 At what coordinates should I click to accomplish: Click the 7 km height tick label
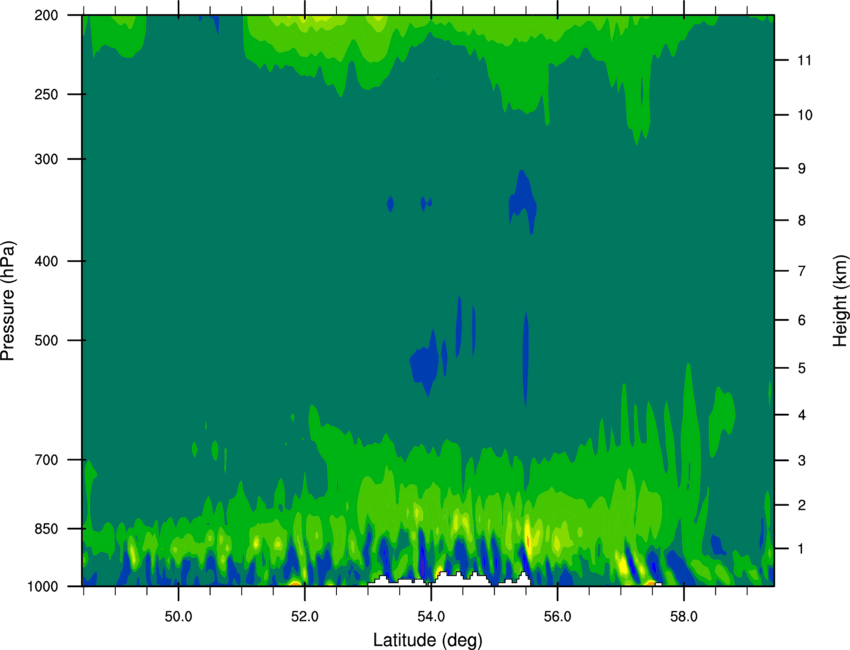coord(802,271)
